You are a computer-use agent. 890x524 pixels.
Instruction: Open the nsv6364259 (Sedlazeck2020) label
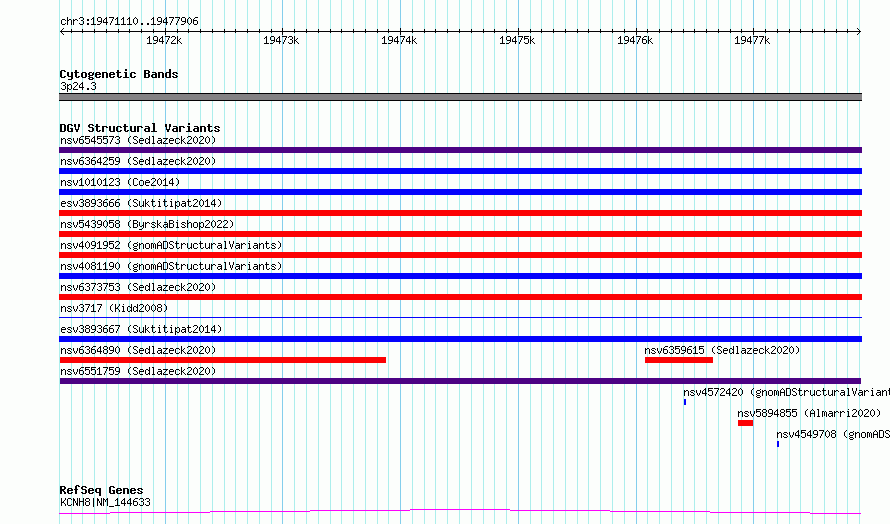(x=138, y=161)
